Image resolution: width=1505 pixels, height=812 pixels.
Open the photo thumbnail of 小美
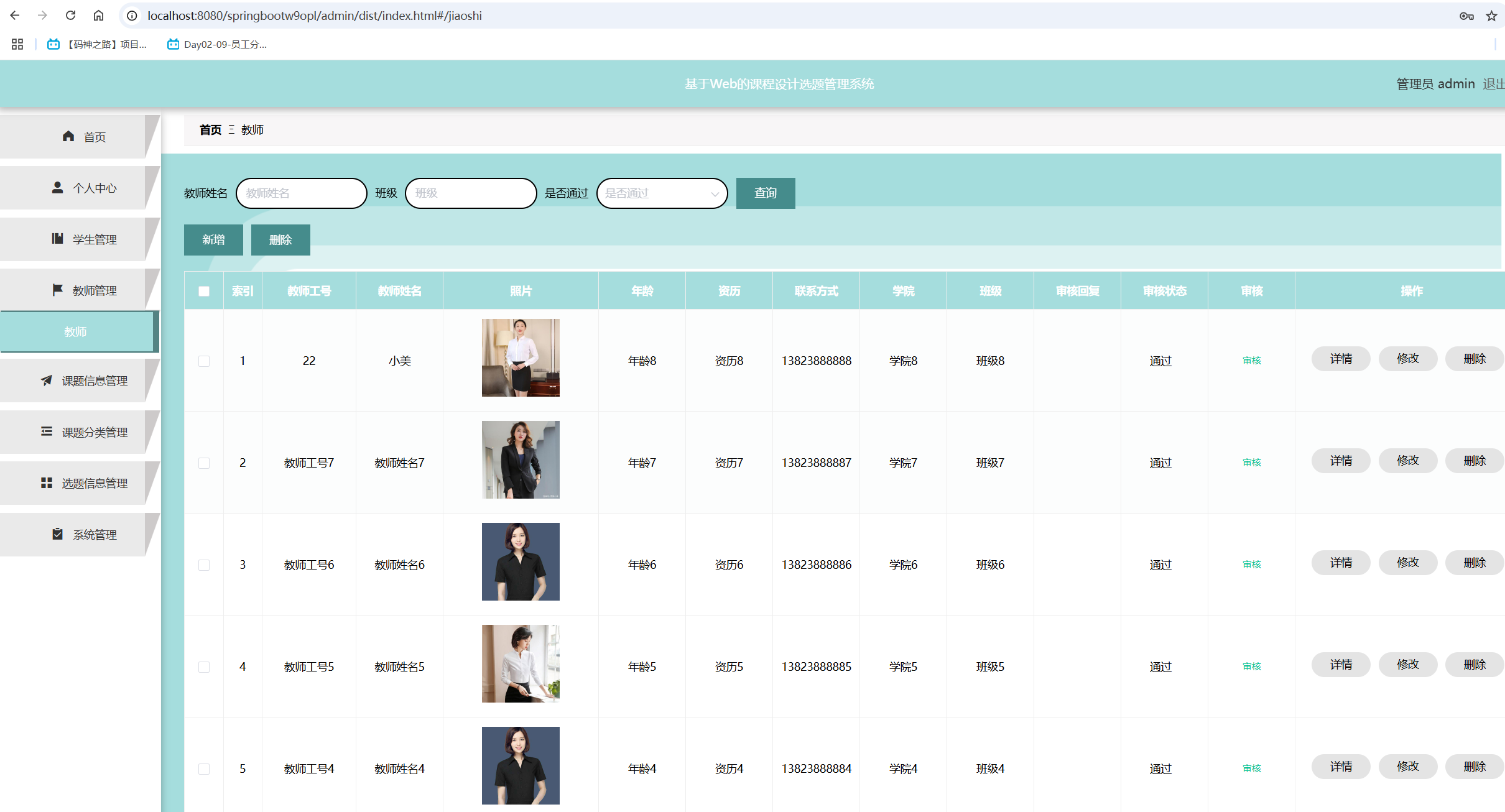point(521,358)
